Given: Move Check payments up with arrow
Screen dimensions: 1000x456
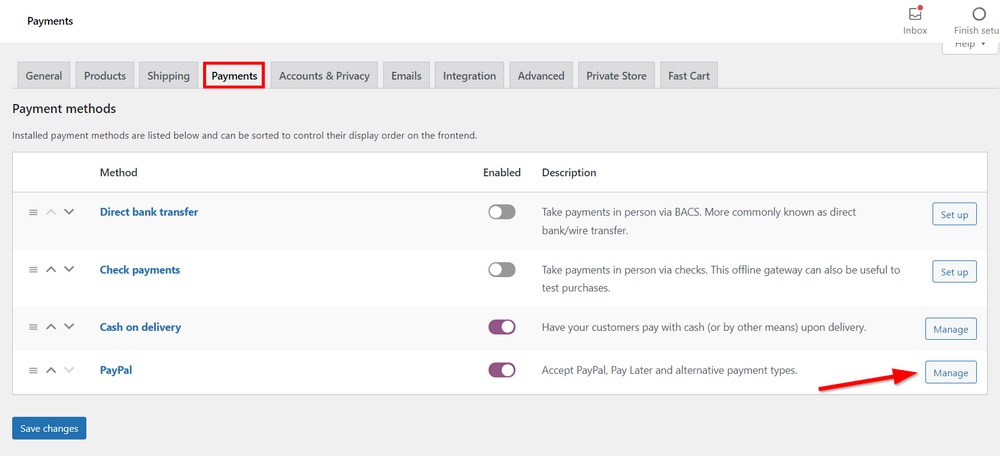Looking at the screenshot, I should [x=51, y=270].
